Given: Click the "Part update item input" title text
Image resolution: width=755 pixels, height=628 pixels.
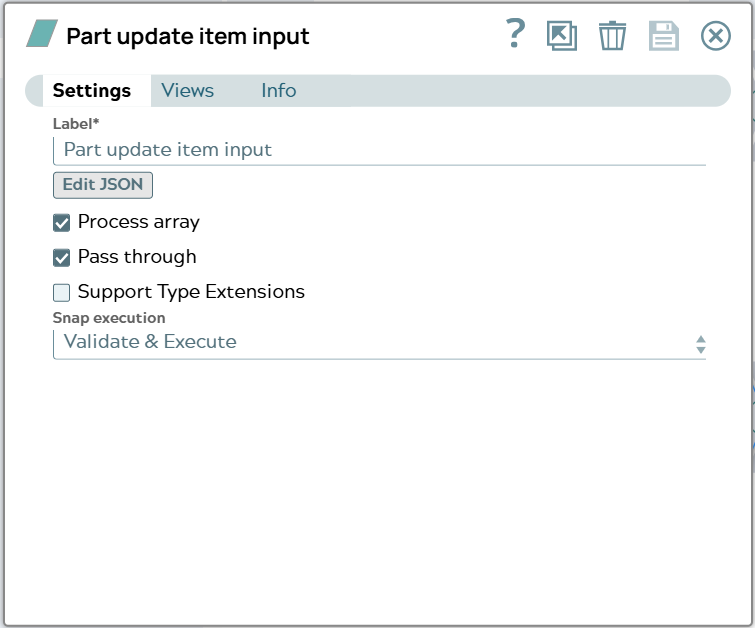Looking at the screenshot, I should (188, 37).
